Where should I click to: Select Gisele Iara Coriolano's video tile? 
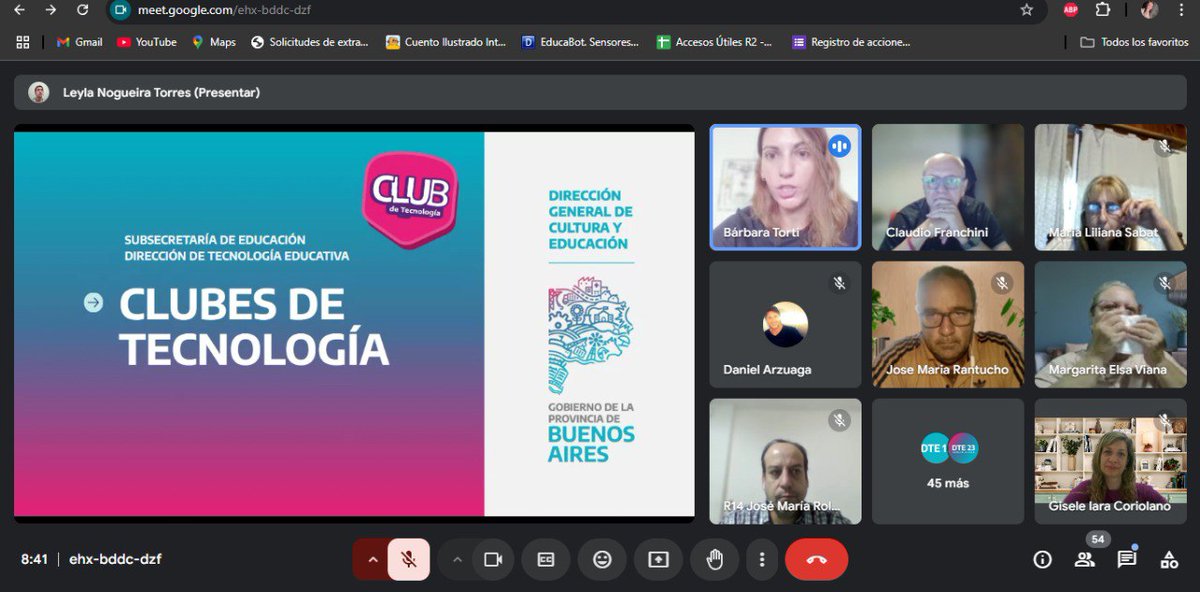coord(1111,461)
